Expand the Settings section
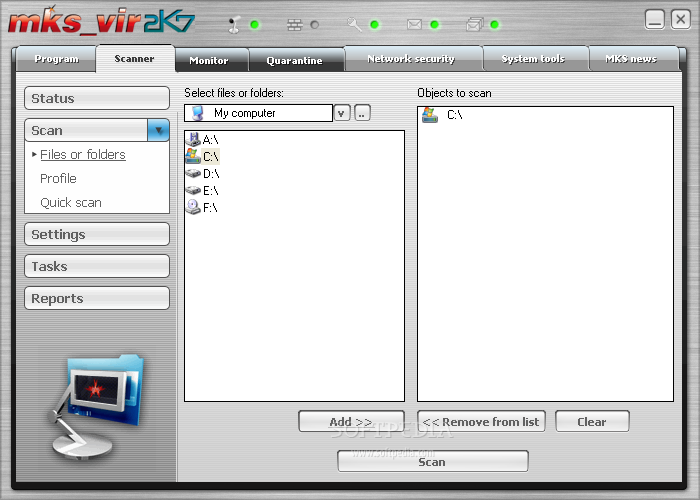 click(97, 234)
